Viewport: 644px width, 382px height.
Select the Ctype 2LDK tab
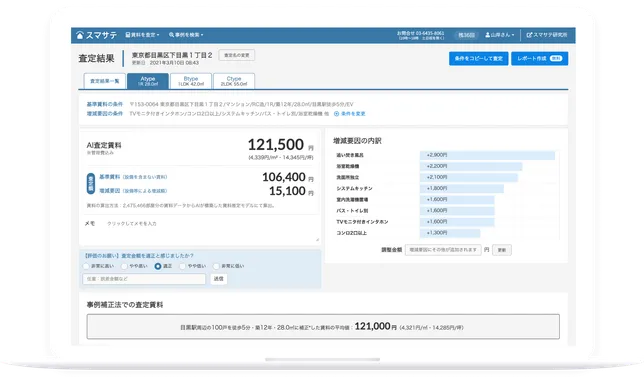point(234,81)
